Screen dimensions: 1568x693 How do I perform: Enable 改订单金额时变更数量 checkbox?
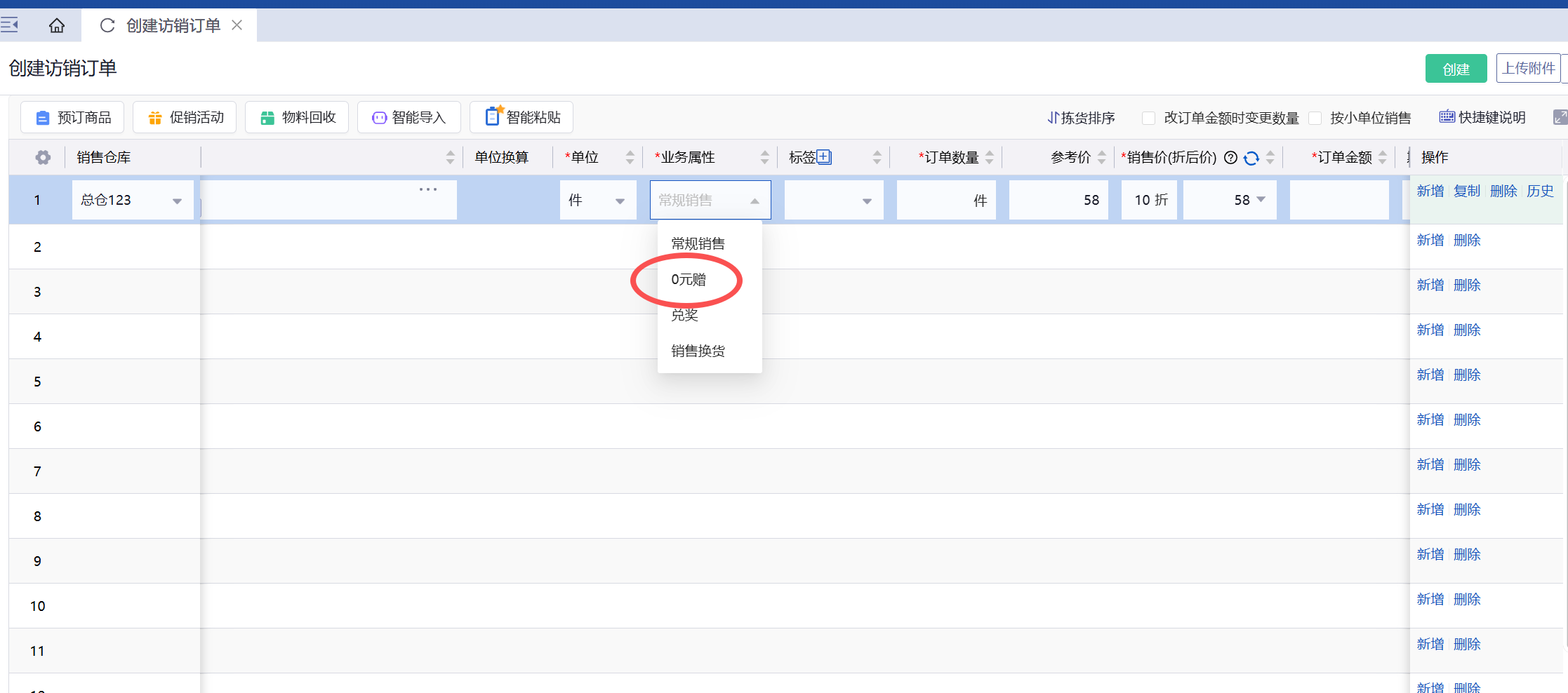1149,118
